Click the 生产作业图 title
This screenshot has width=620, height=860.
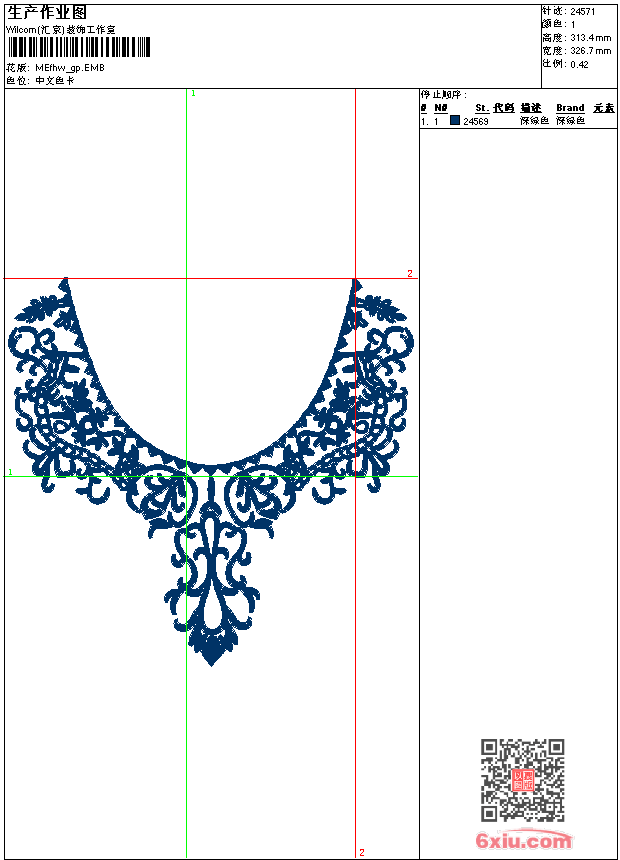pos(47,13)
